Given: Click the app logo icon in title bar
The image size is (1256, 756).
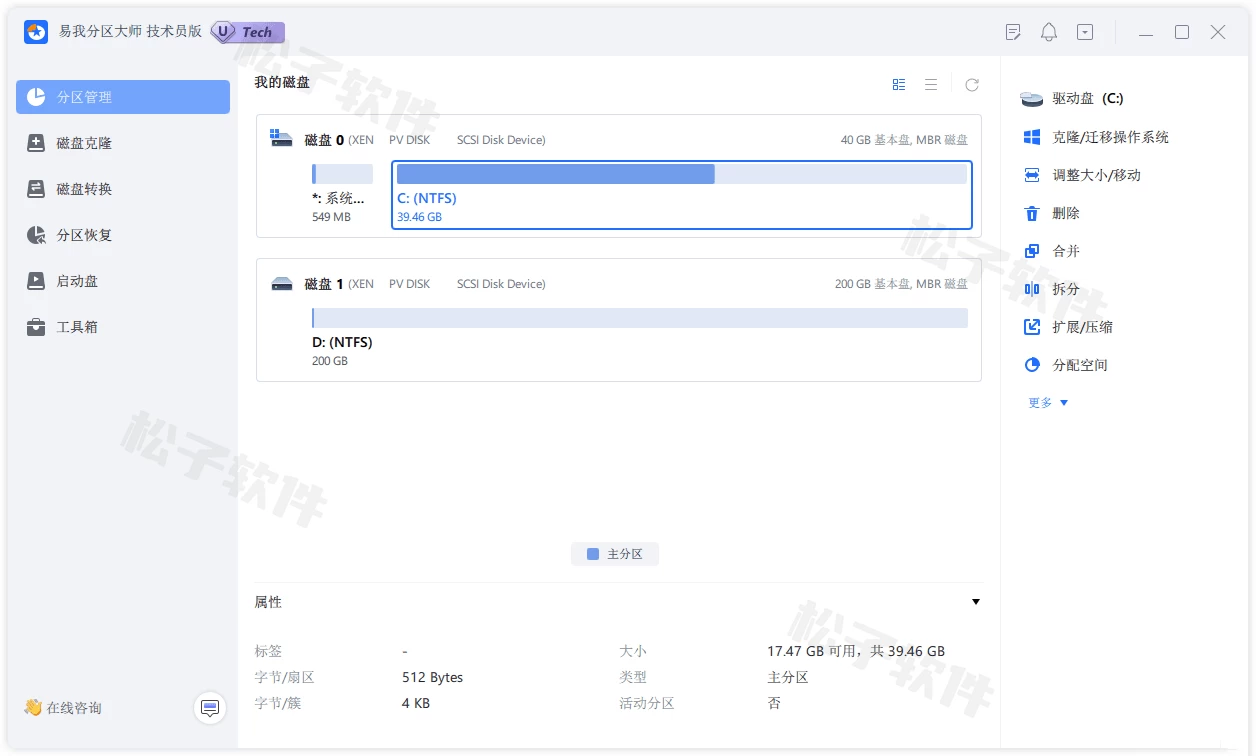Looking at the screenshot, I should tap(36, 32).
